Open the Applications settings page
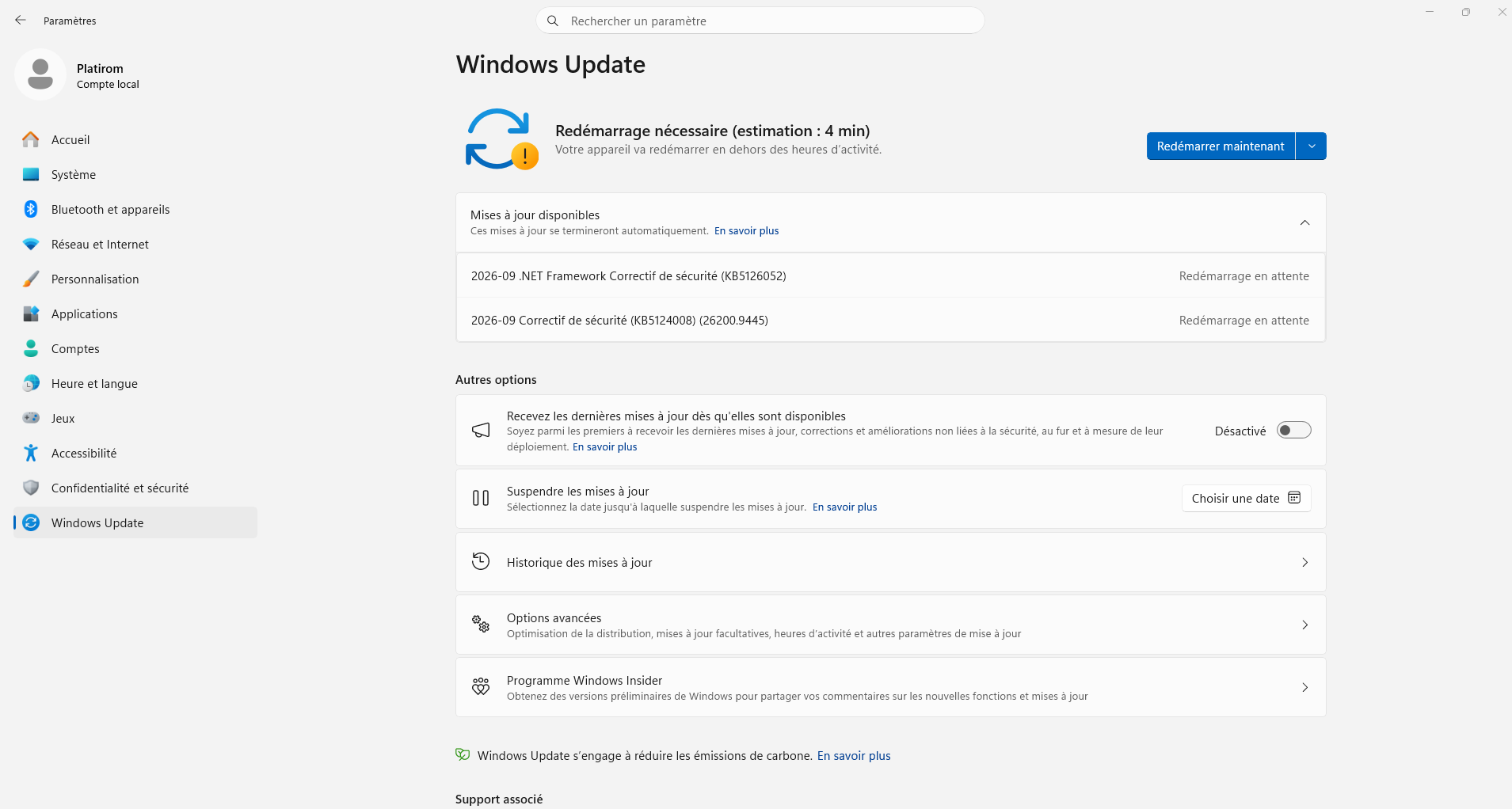 [135, 313]
